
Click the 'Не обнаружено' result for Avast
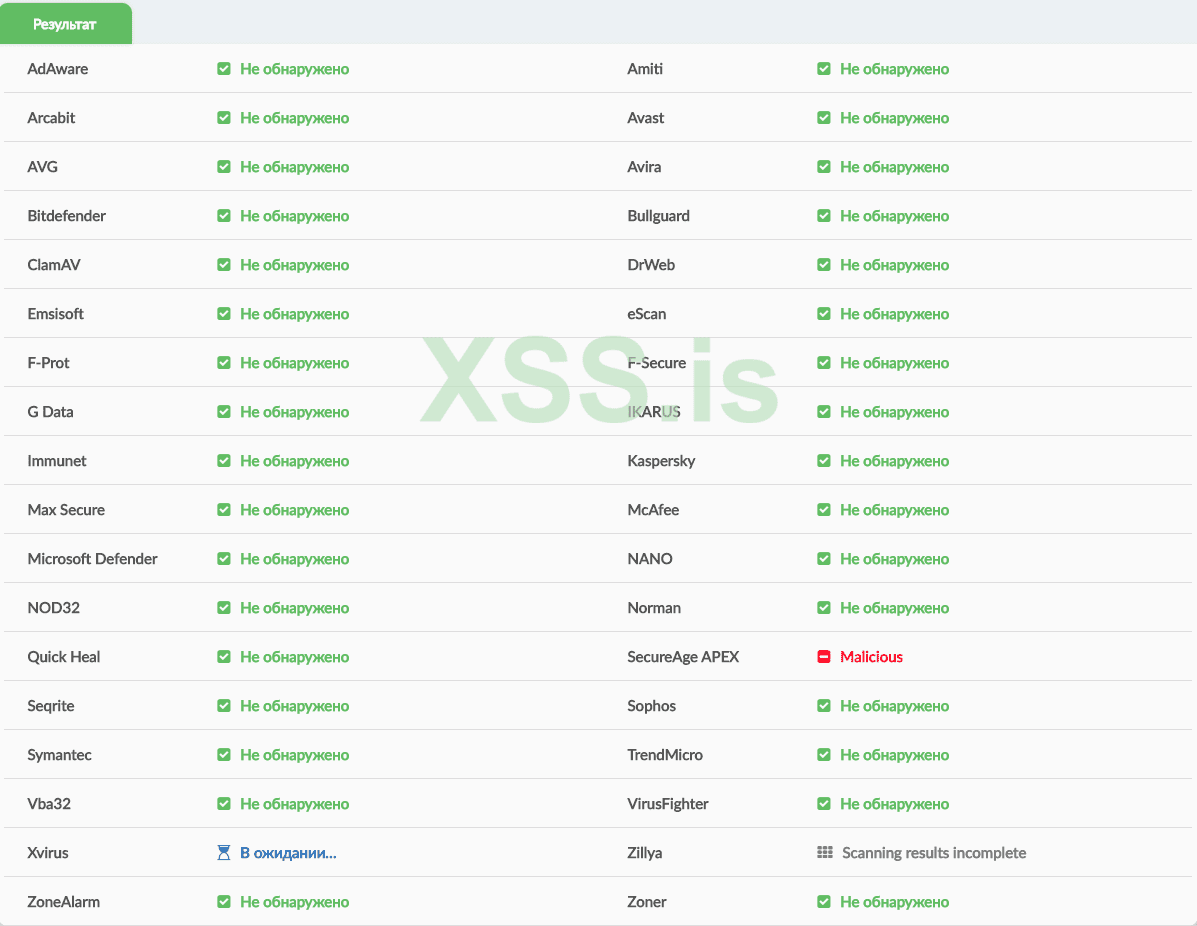click(x=894, y=118)
